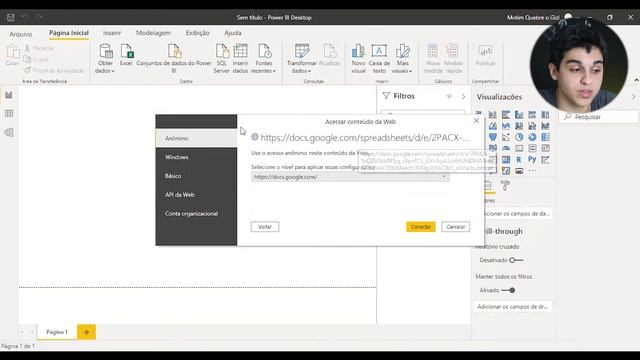The image size is (640, 360).
Task: Select the scatter chart visual
Action: (x=506, y=137)
